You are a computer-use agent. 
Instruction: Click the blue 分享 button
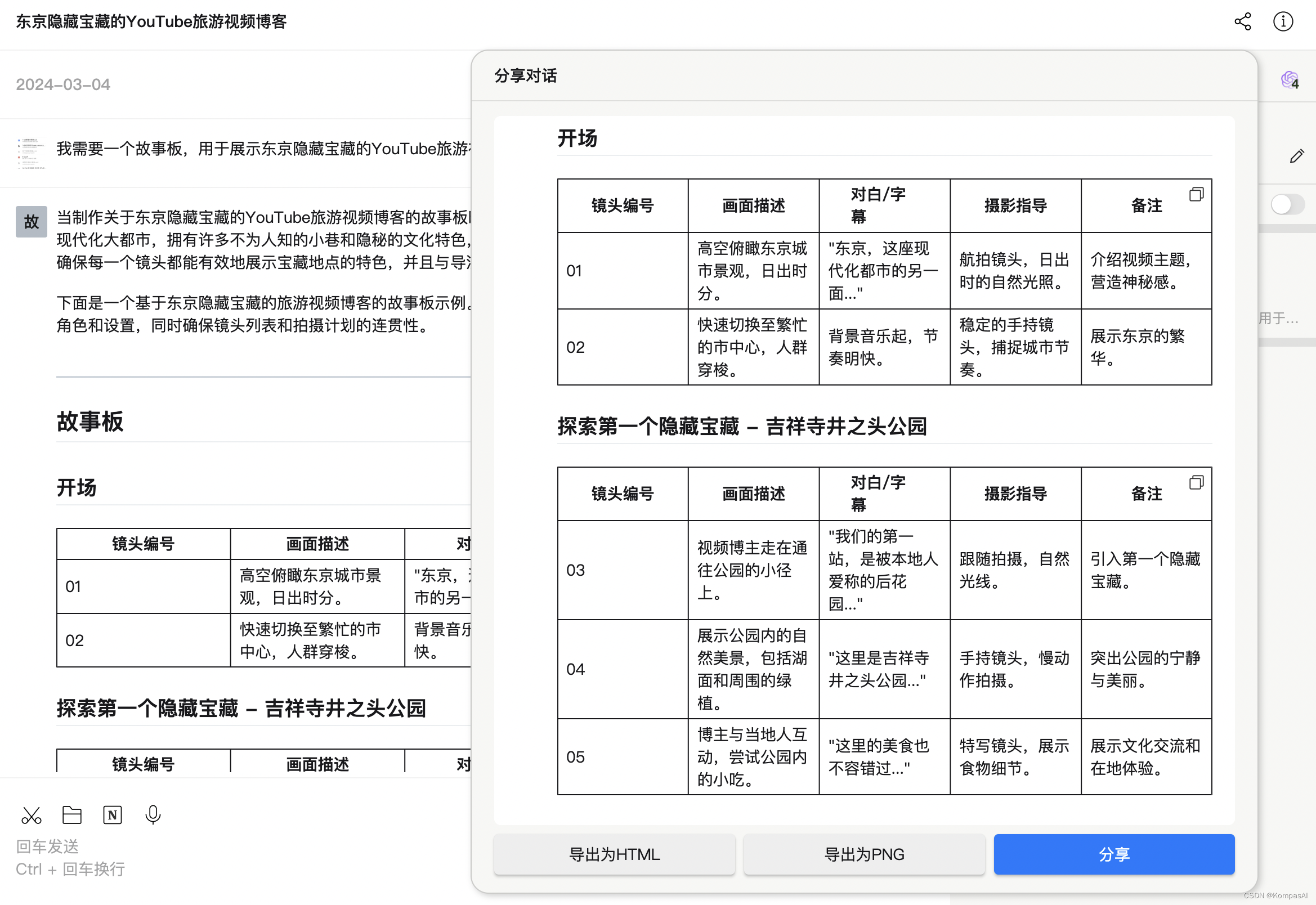coord(1113,854)
